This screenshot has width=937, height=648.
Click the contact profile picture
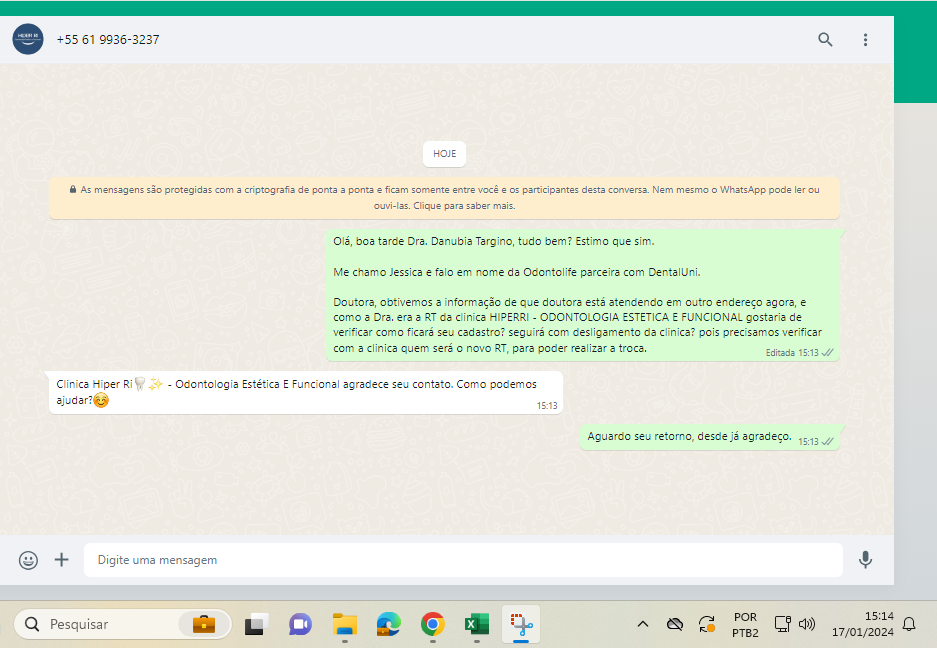(28, 40)
